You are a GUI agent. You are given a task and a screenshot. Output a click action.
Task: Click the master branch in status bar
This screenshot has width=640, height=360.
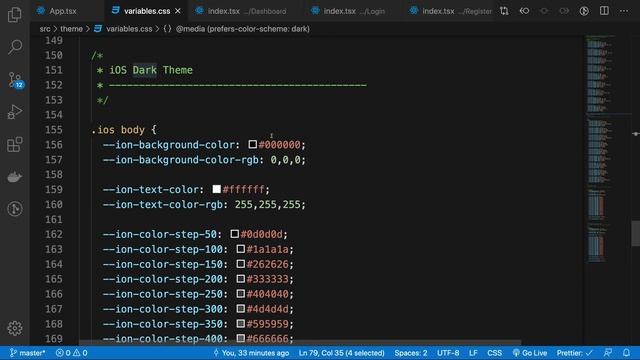tap(28, 353)
